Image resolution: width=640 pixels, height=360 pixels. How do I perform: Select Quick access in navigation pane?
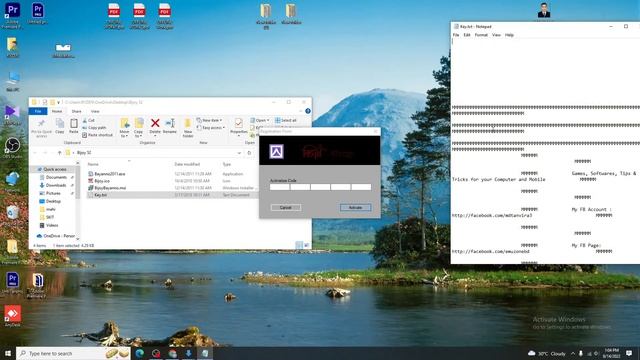pyautogui.click(x=54, y=169)
